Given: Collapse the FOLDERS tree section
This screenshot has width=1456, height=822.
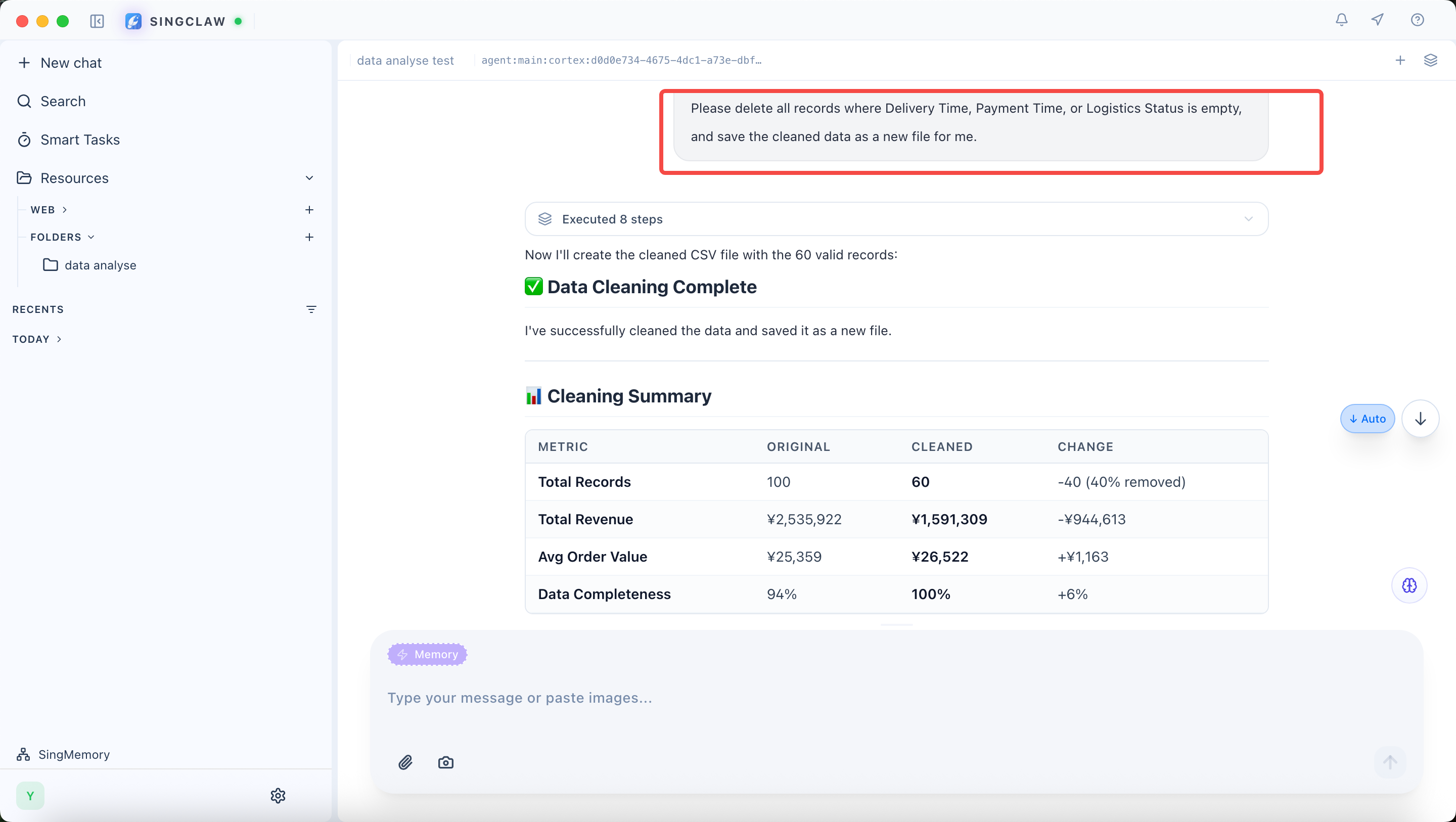Looking at the screenshot, I should (x=62, y=238).
